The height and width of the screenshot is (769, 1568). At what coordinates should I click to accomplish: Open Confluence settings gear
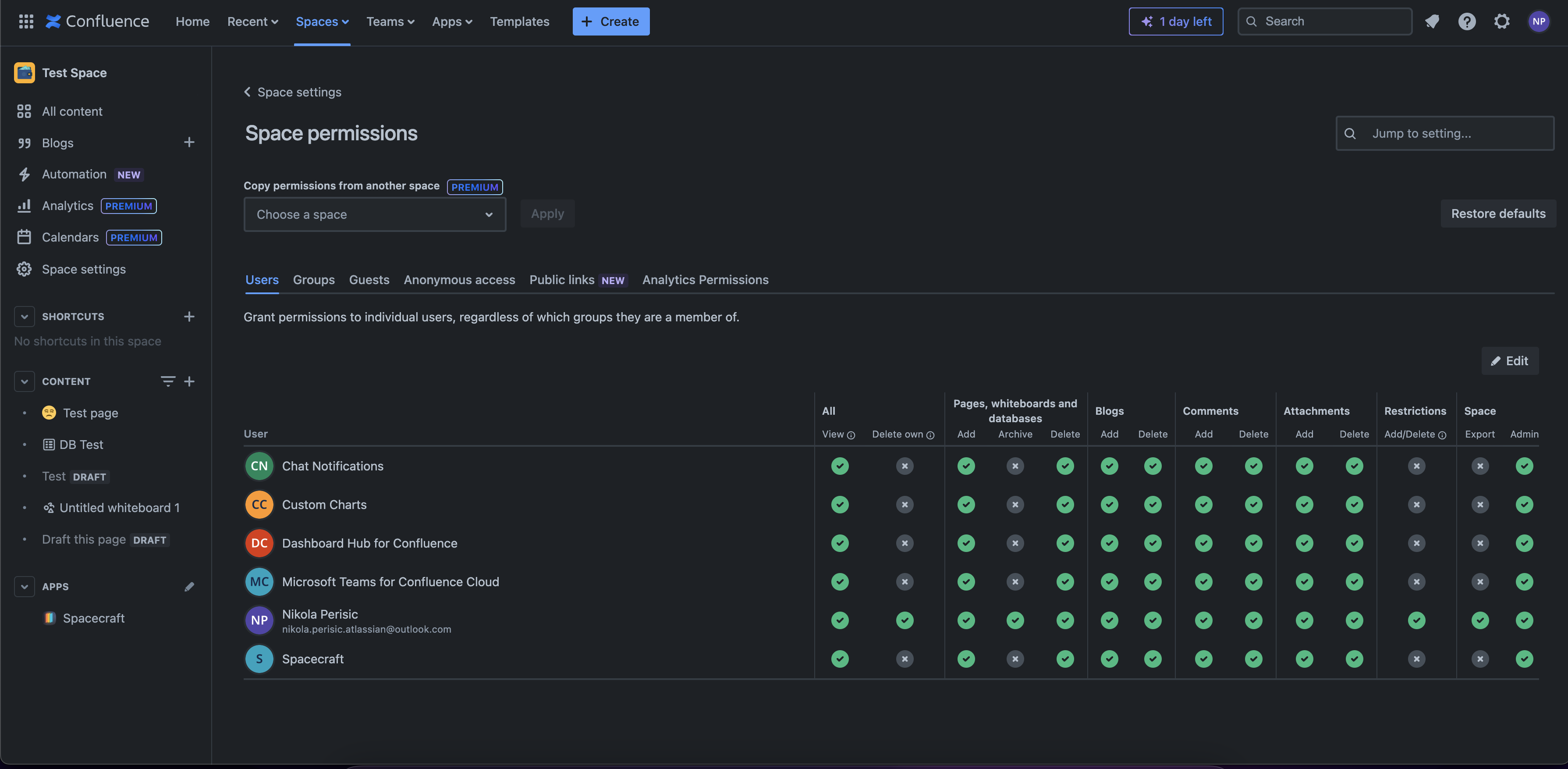pos(1502,21)
